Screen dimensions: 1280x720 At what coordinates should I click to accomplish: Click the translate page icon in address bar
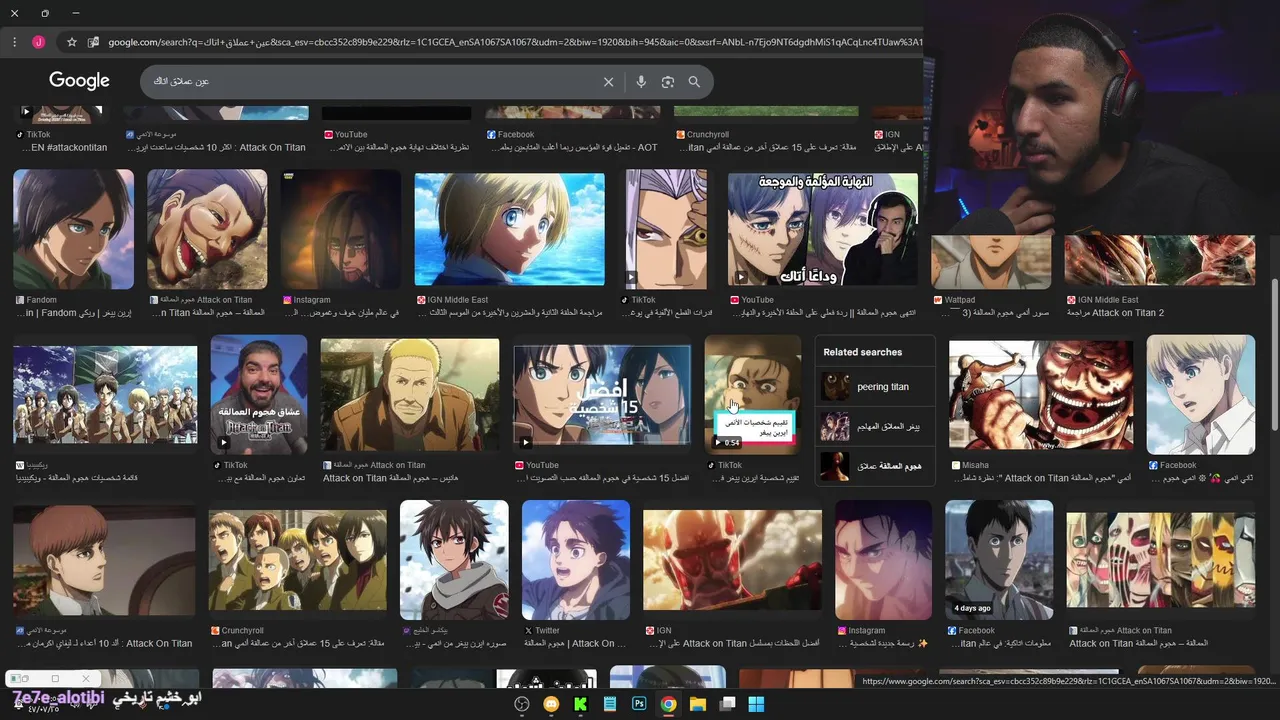(x=93, y=42)
